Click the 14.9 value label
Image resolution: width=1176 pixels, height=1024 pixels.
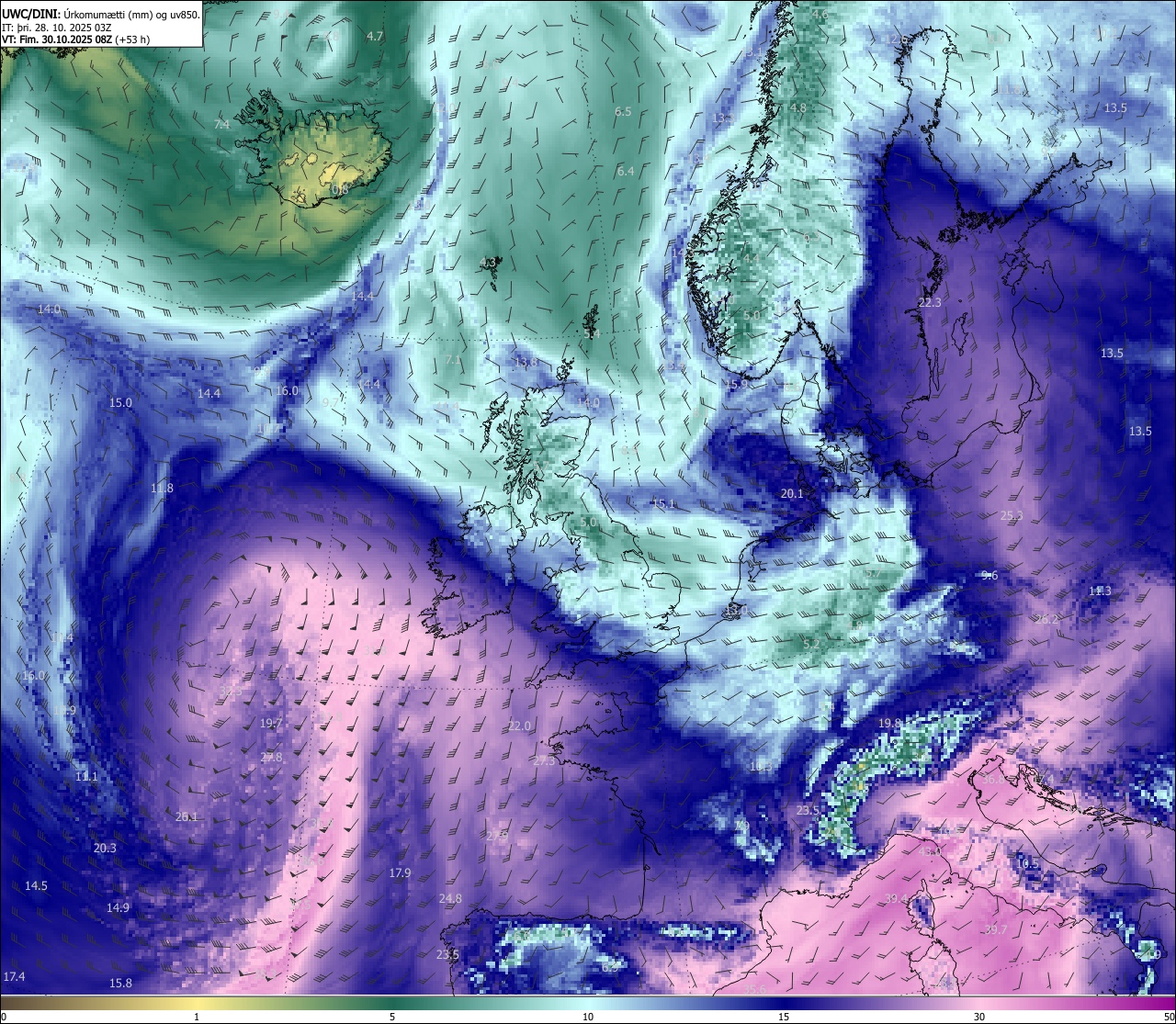coord(118,908)
